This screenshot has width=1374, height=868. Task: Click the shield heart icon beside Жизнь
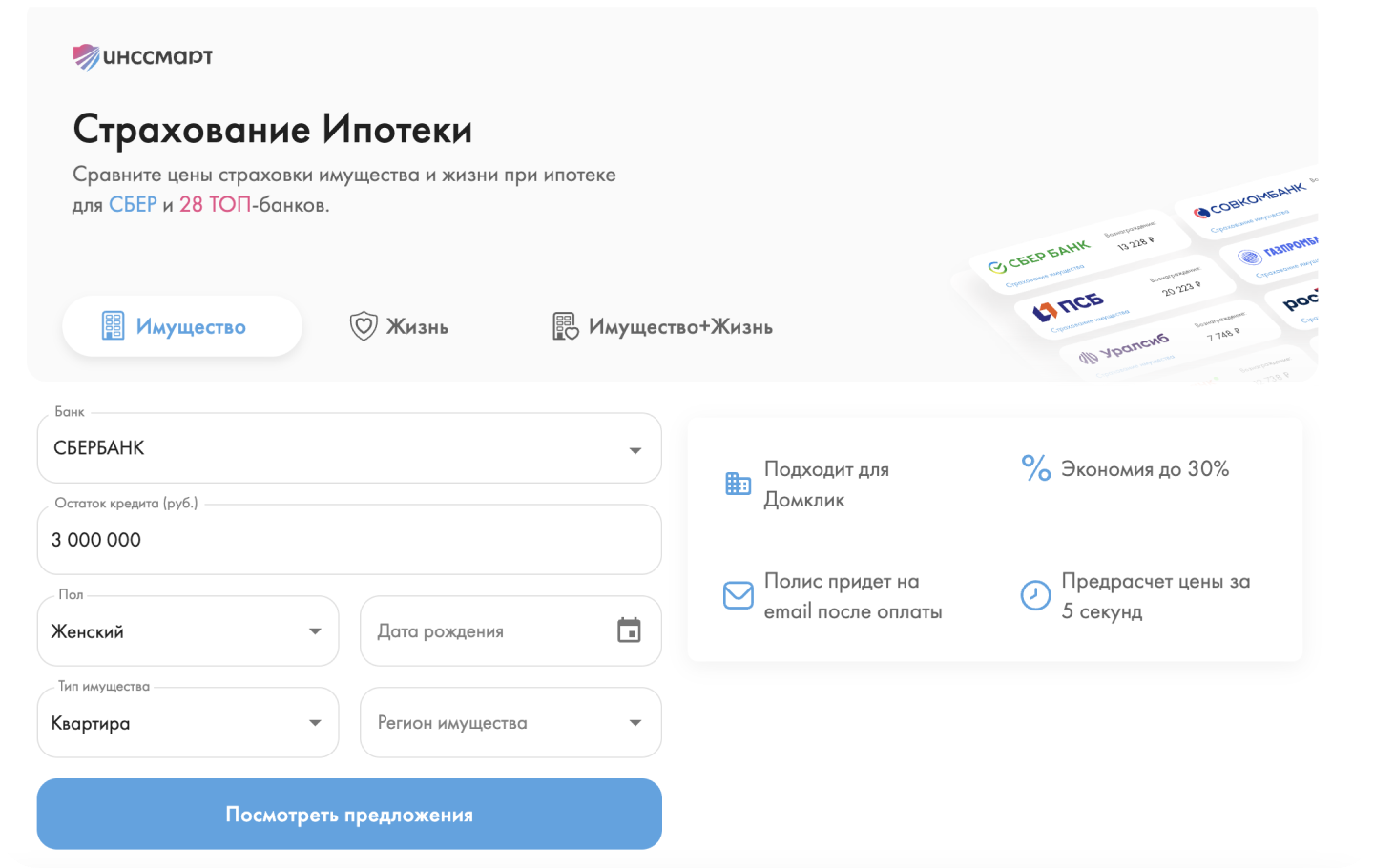pyautogui.click(x=364, y=326)
